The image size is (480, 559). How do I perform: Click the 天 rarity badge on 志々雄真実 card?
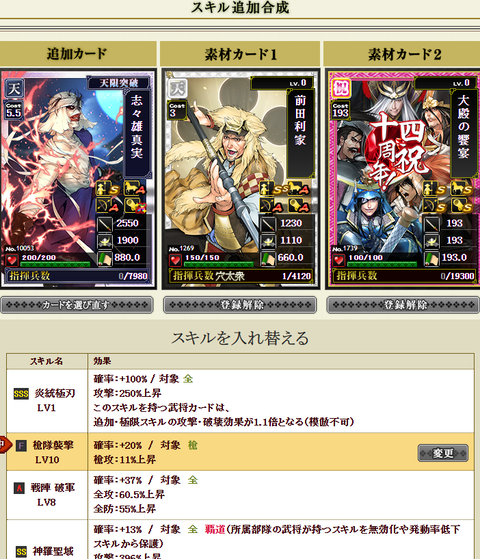tap(14, 88)
